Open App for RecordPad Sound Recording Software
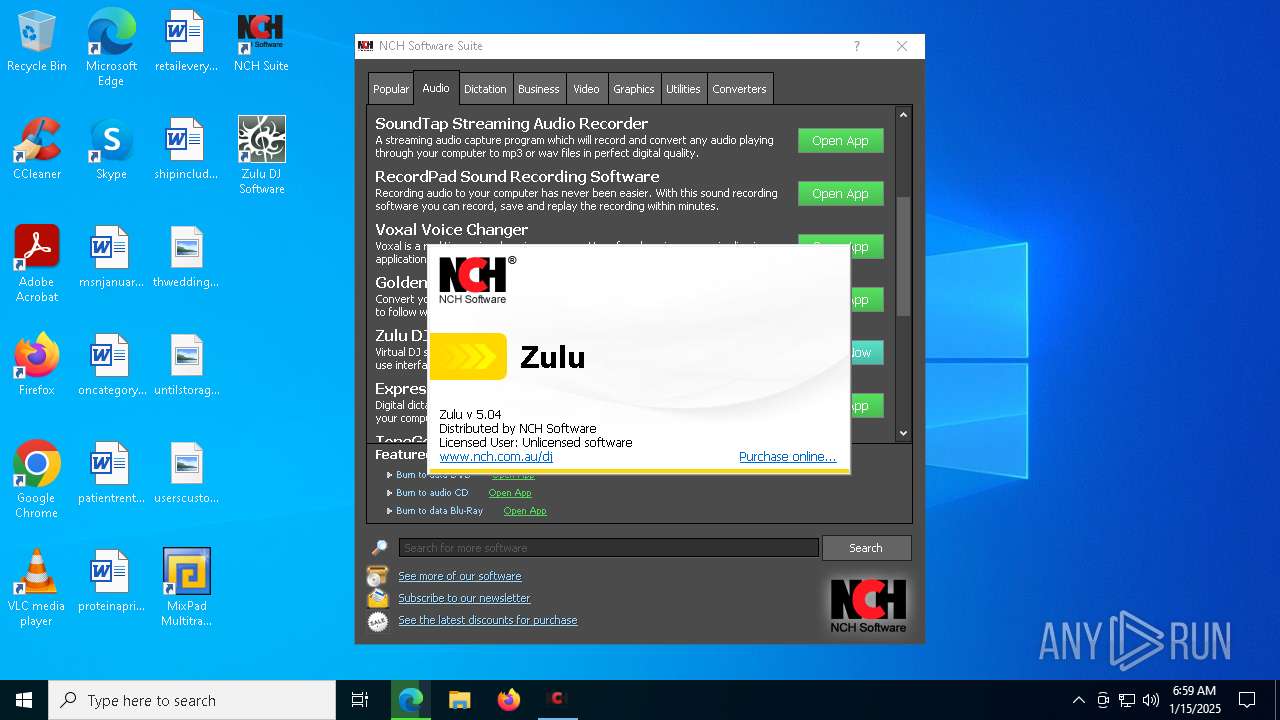The image size is (1280, 720). [840, 194]
